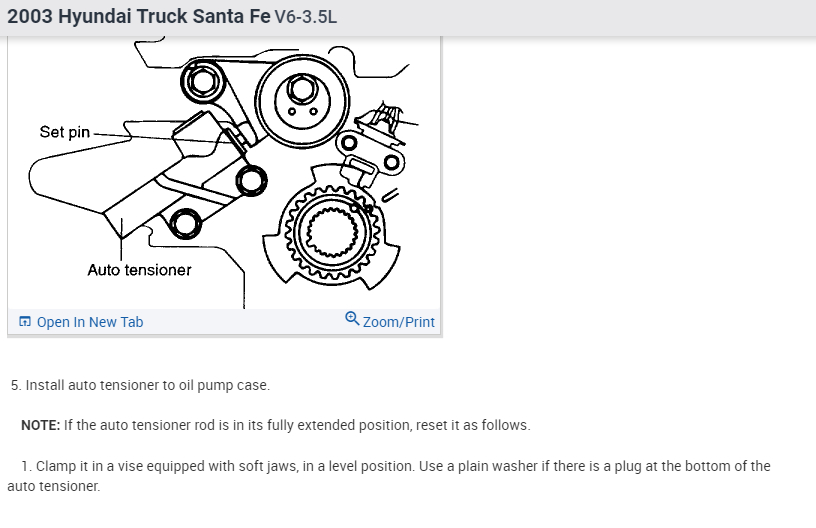
Task: Click the Open In New Tab icon
Action: coord(25,322)
